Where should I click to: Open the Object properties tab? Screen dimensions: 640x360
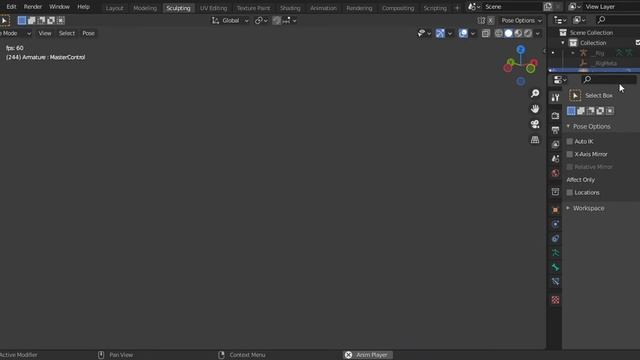click(555, 210)
